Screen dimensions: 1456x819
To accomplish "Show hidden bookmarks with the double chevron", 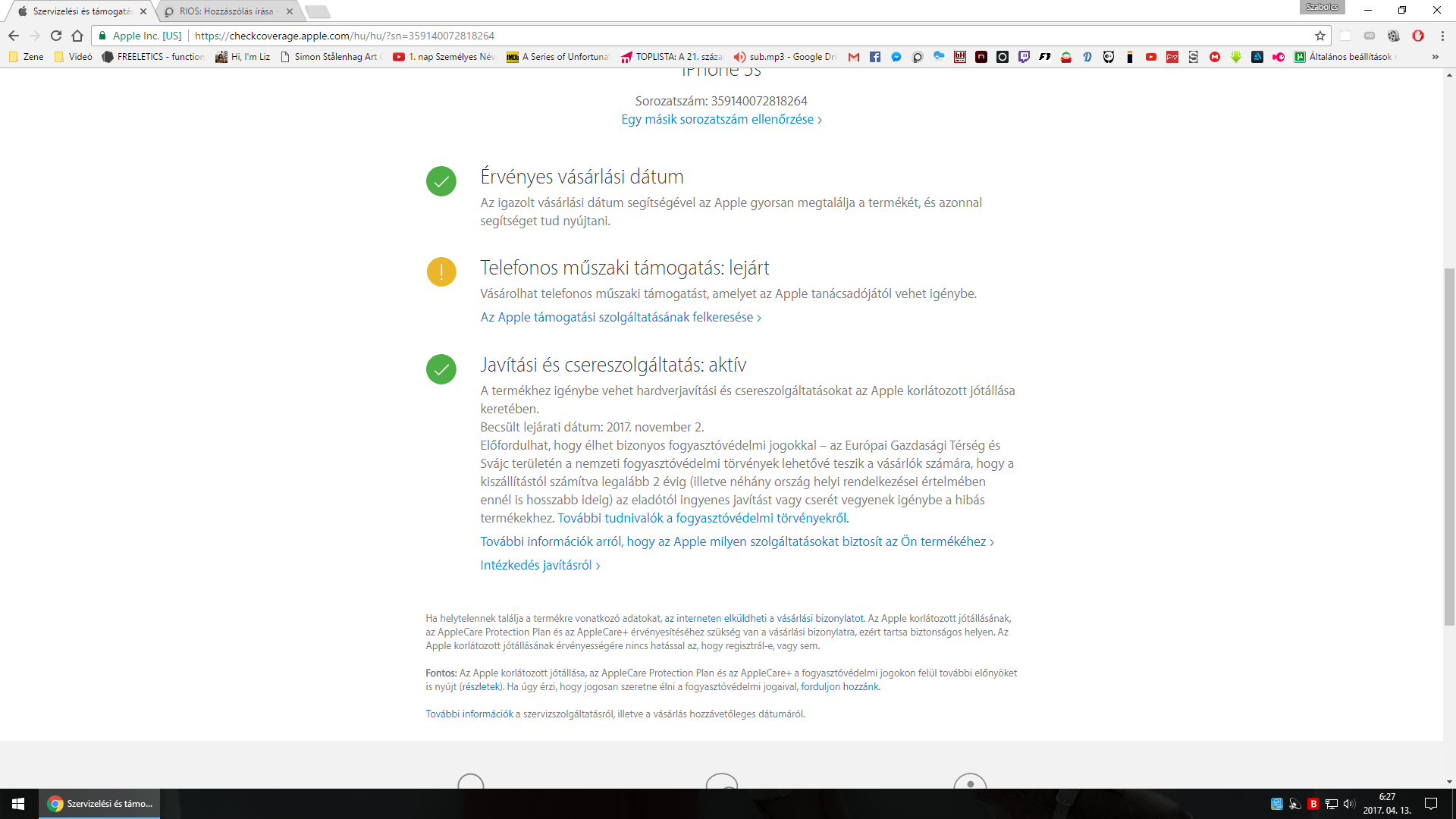I will pyautogui.click(x=1436, y=57).
